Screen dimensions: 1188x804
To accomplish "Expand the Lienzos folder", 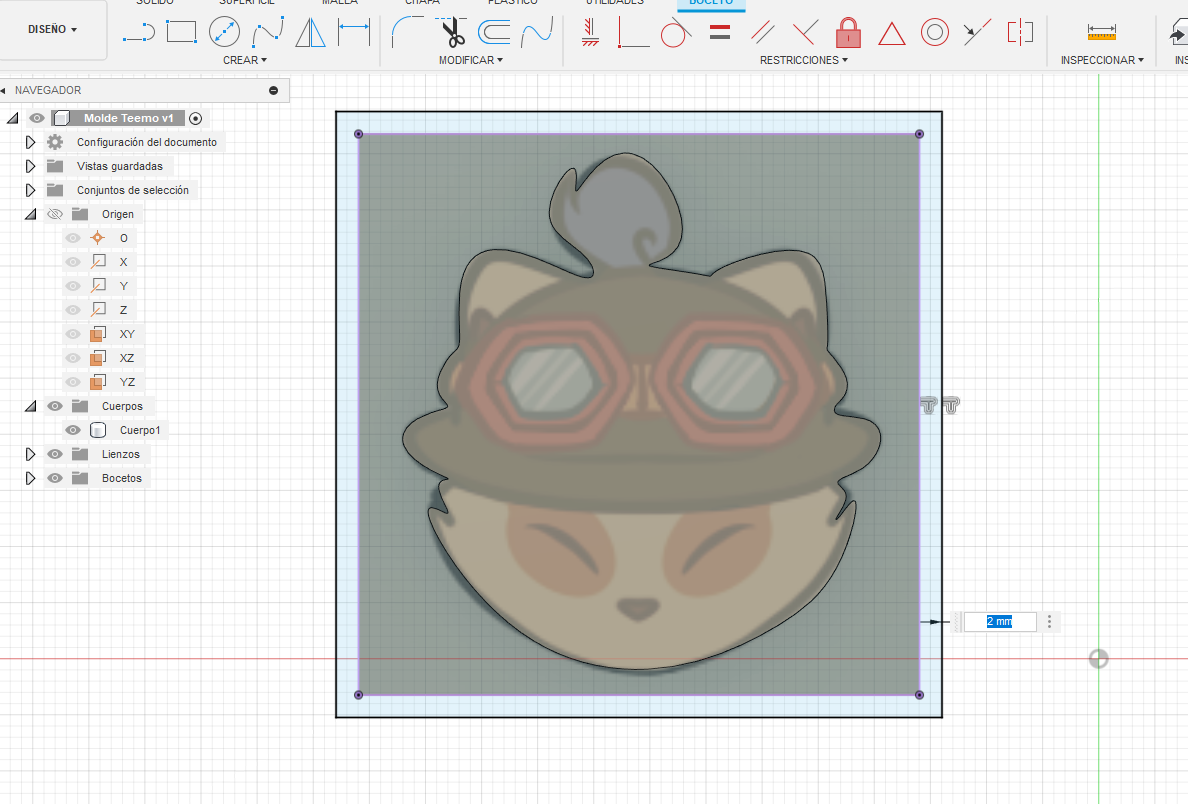I will click(x=30, y=455).
